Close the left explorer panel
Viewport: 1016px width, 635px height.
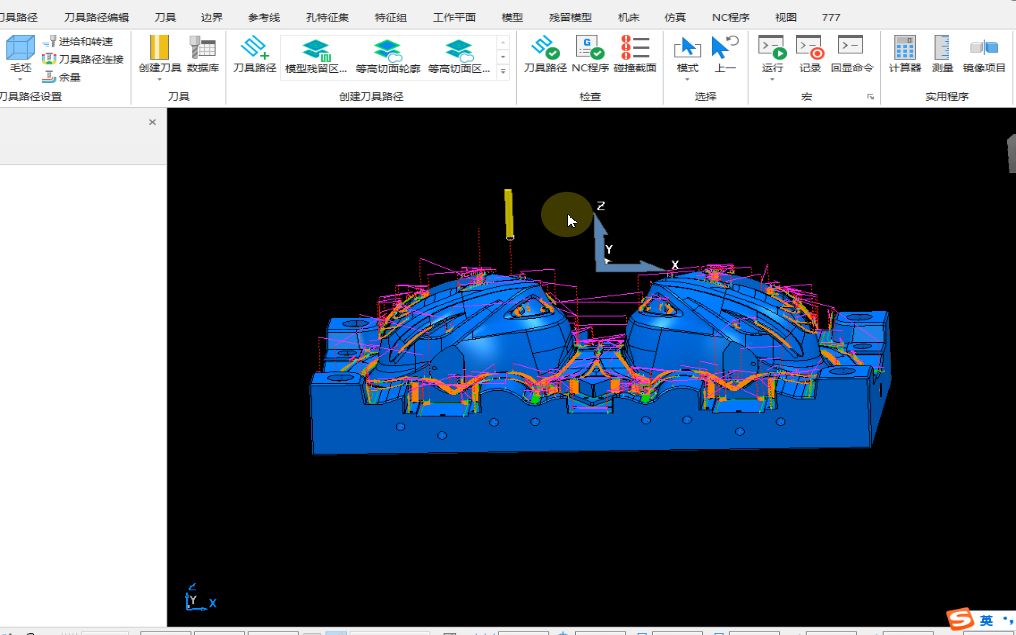tap(152, 122)
